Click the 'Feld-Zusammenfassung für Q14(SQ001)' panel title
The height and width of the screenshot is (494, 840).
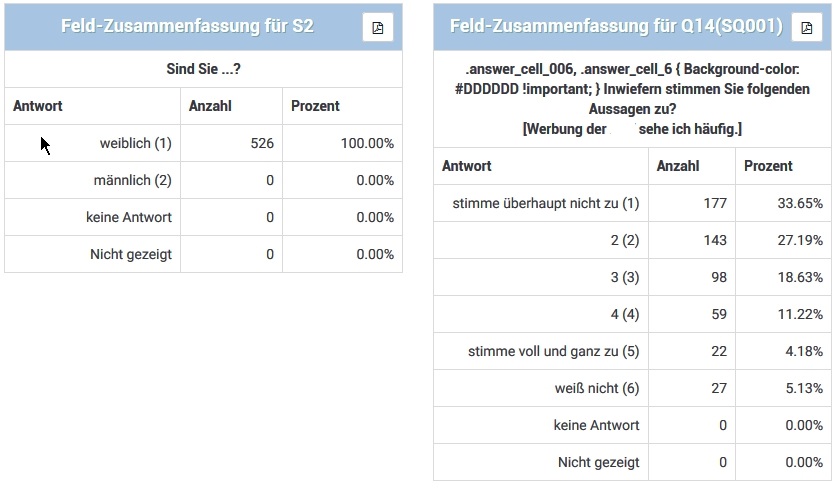(x=616, y=27)
